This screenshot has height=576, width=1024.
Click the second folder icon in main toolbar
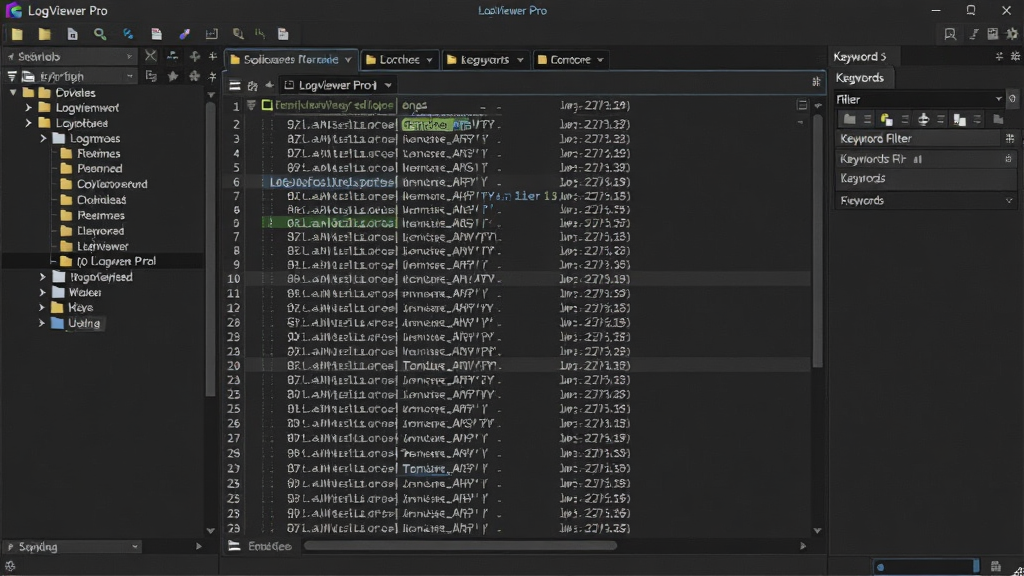click(44, 34)
